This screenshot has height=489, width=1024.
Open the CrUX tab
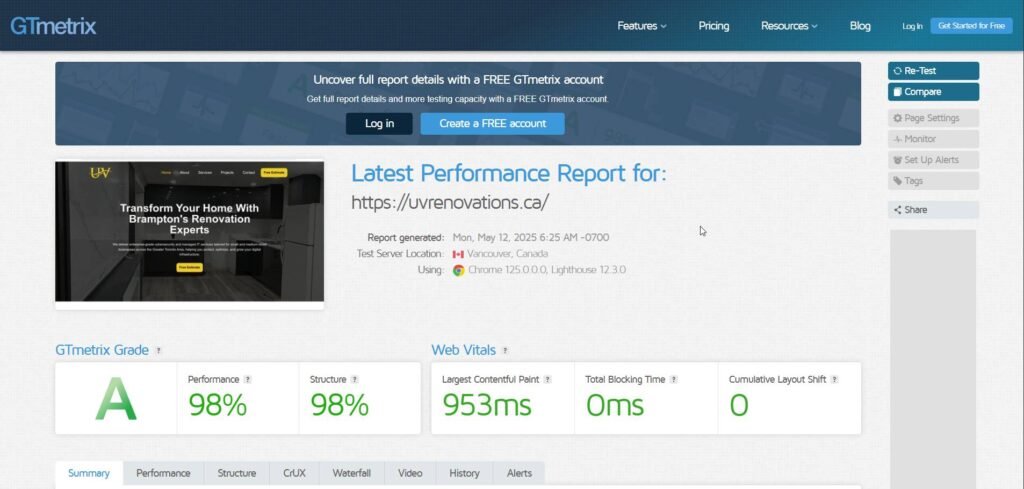pos(294,473)
